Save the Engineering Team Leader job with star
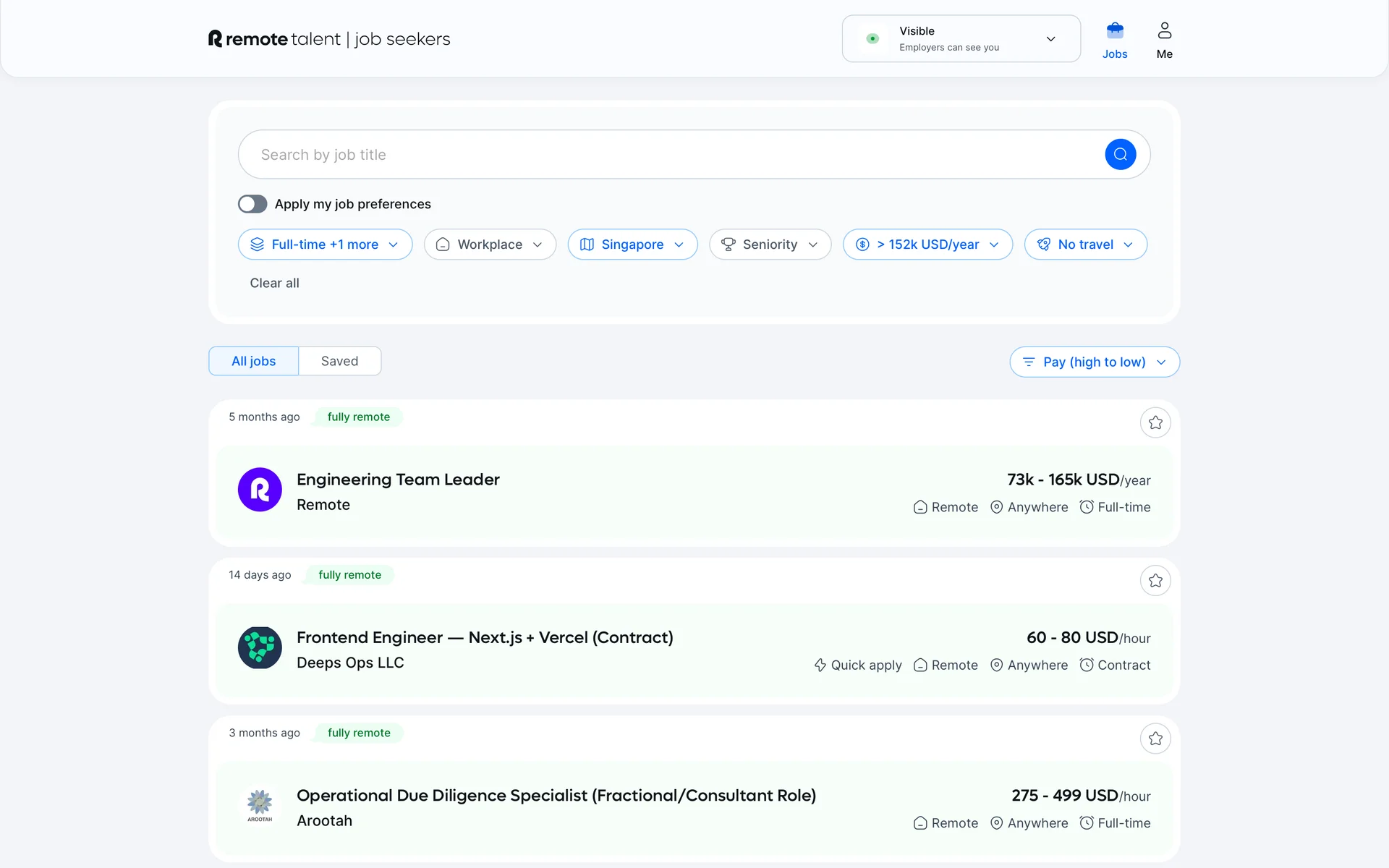This screenshot has height=868, width=1389. 1155,422
